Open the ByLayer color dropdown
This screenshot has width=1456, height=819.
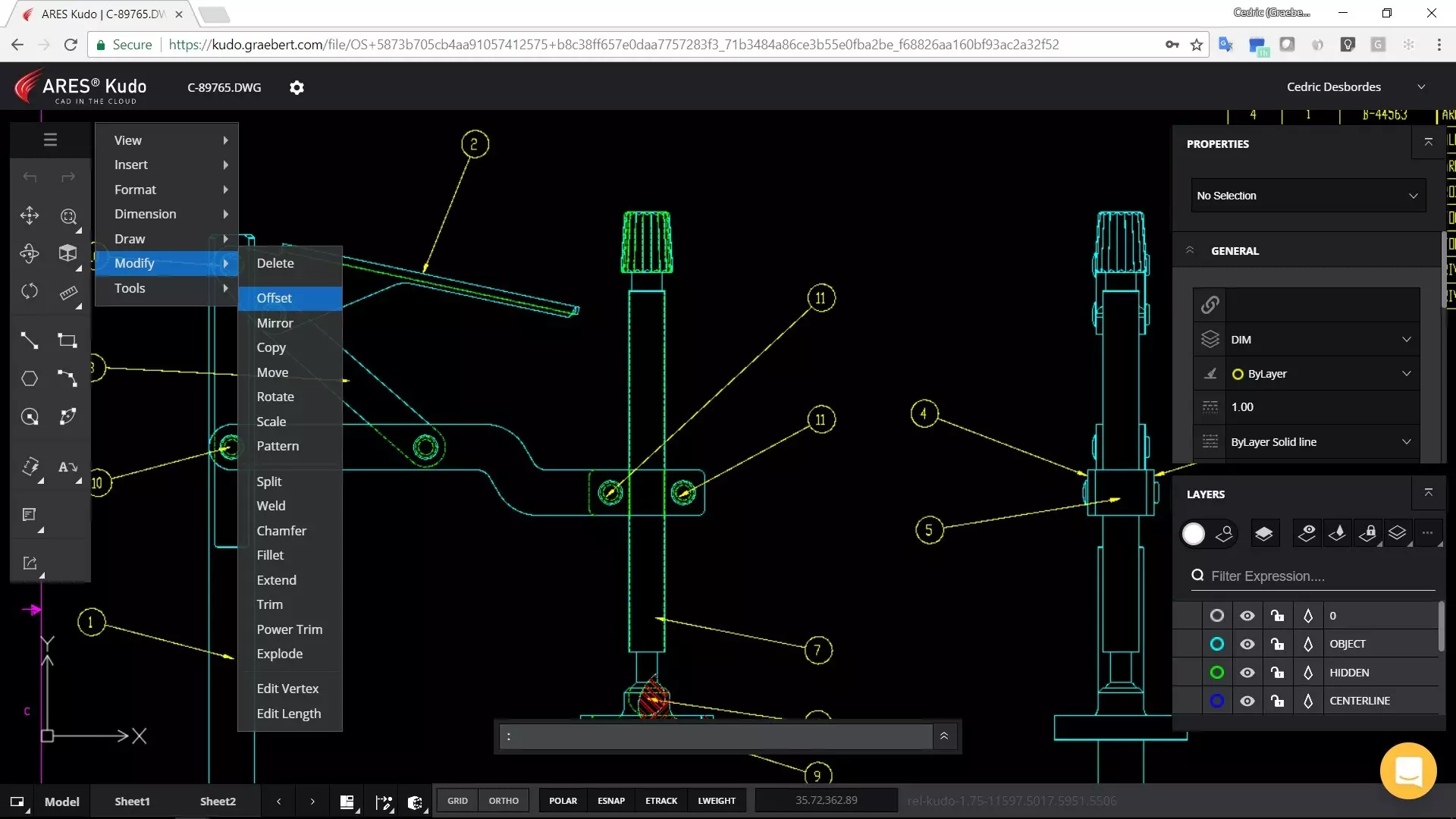(x=1323, y=374)
